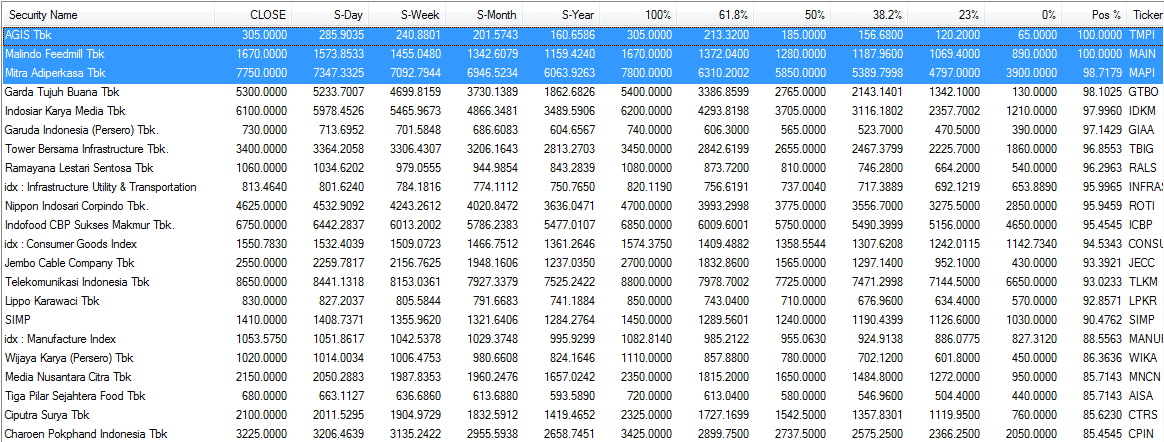Select the Mitra Adiperkasa Tbk row
Screen dimensions: 1164x442
pos(582,73)
